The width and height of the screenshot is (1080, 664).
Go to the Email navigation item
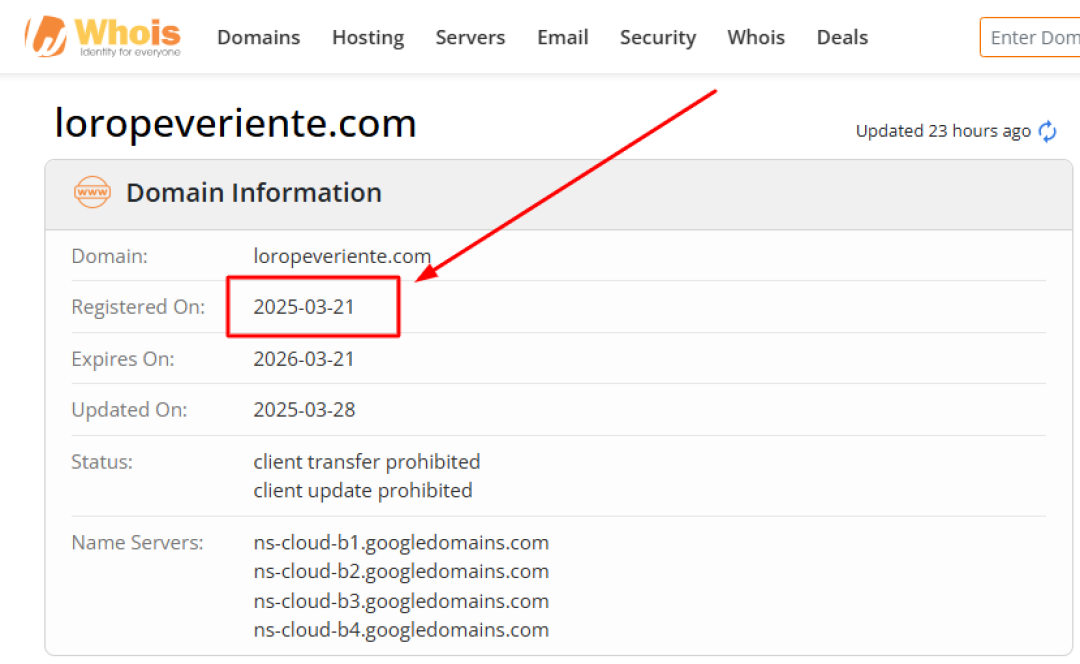(x=562, y=37)
